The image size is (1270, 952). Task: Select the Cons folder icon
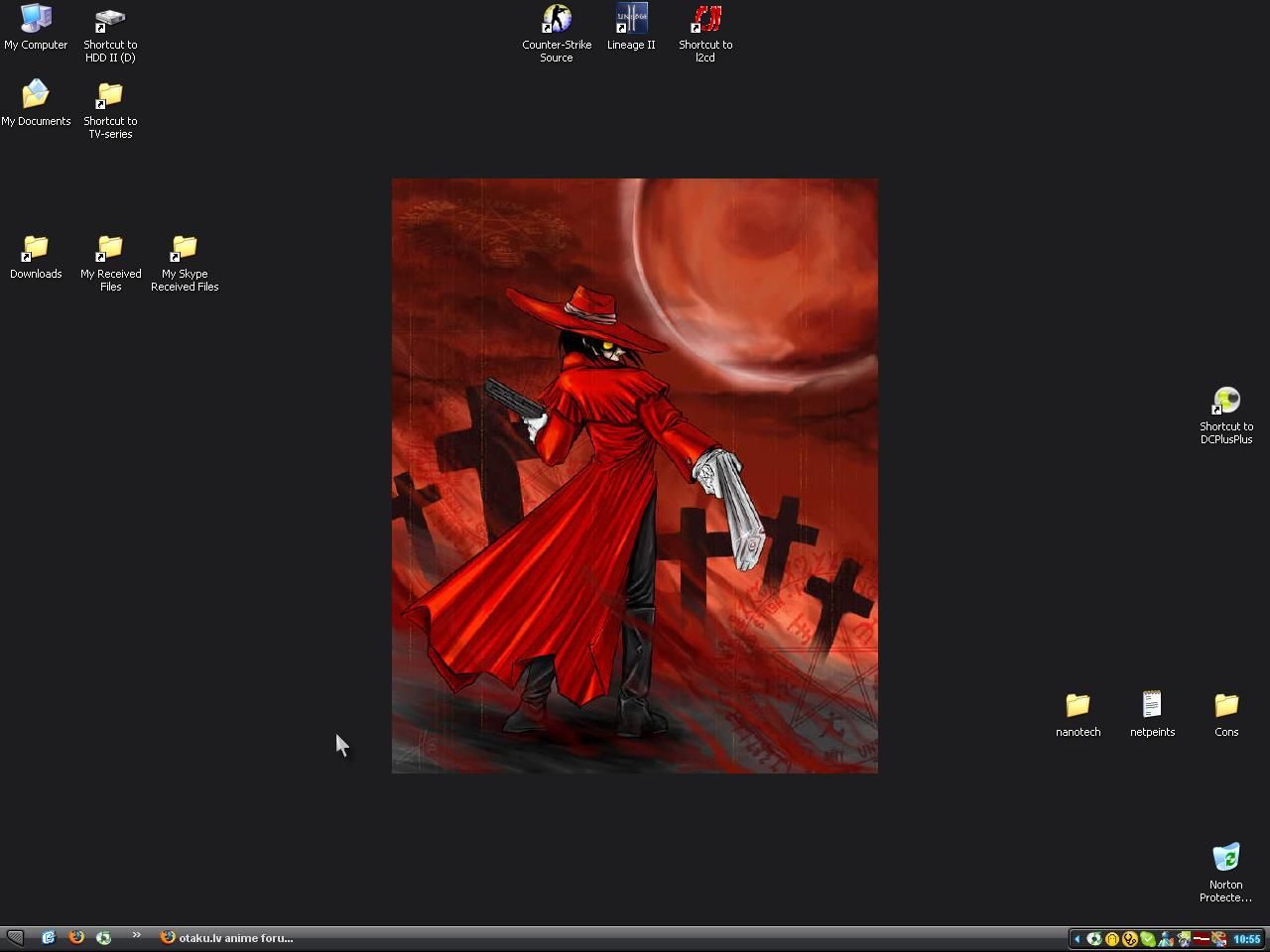pos(1226,714)
